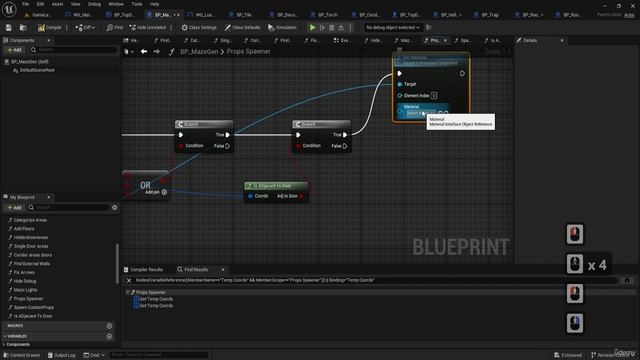640x360 pixels.
Task: Clear the Find Results search field
Action: (129, 280)
